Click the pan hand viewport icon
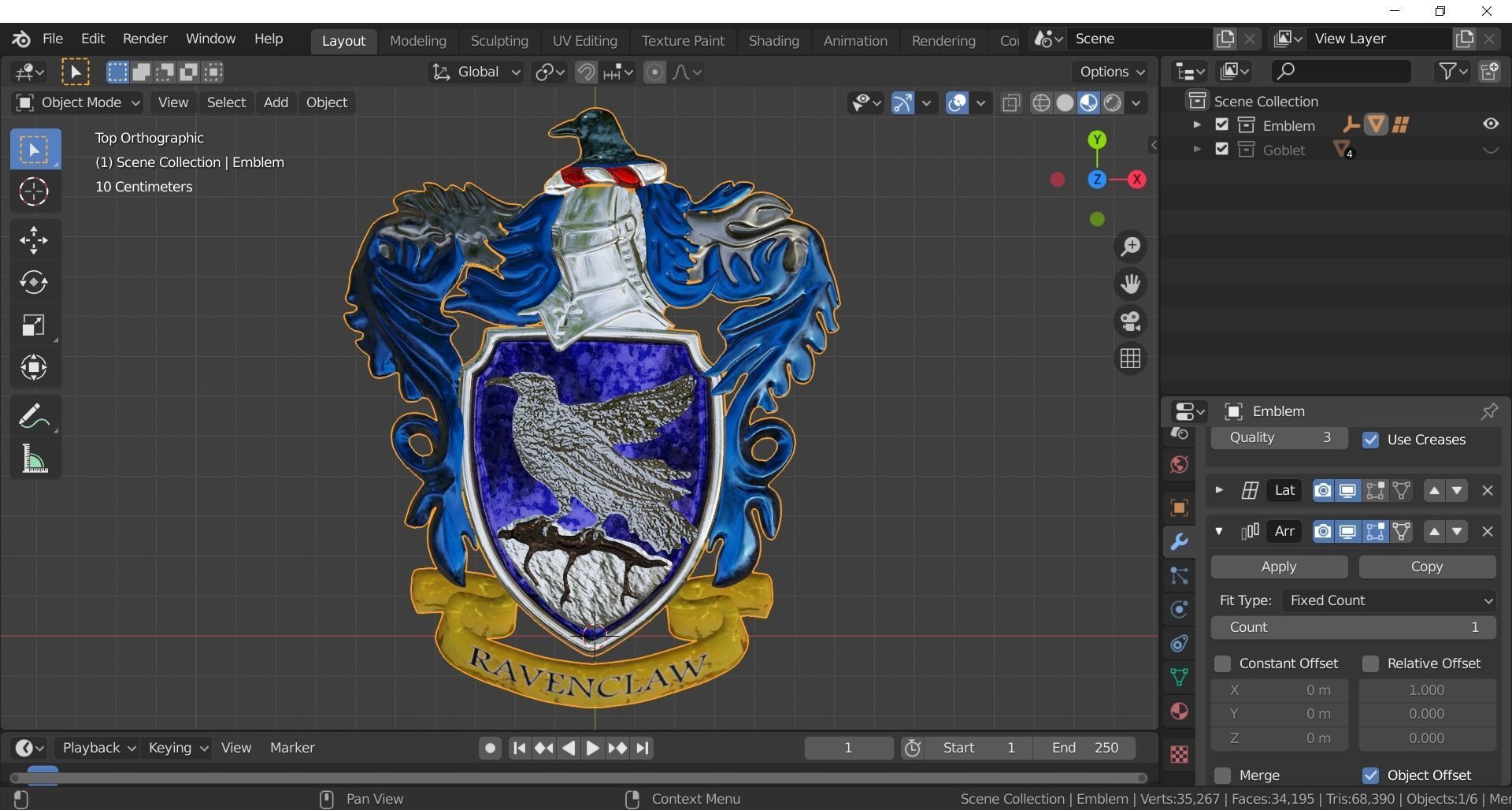Viewport: 1512px width, 810px height. pos(1131,284)
